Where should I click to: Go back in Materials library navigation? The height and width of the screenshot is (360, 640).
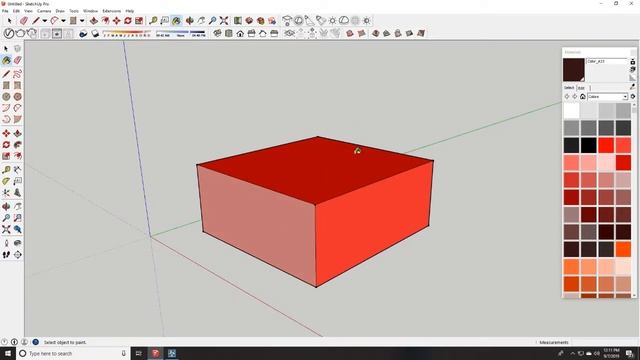pos(567,97)
